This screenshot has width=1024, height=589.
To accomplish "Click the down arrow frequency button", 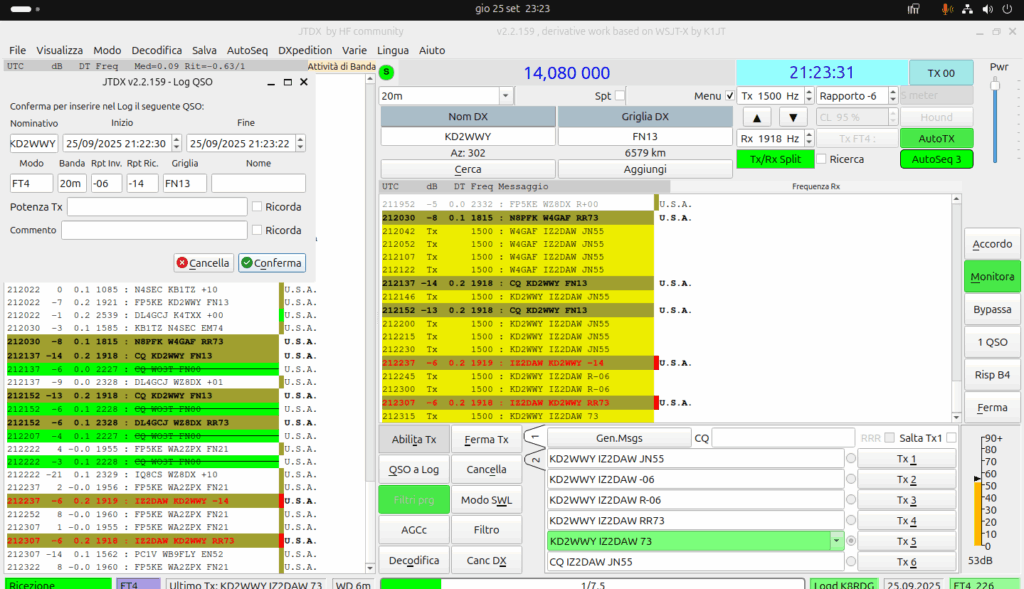I will coord(793,118).
